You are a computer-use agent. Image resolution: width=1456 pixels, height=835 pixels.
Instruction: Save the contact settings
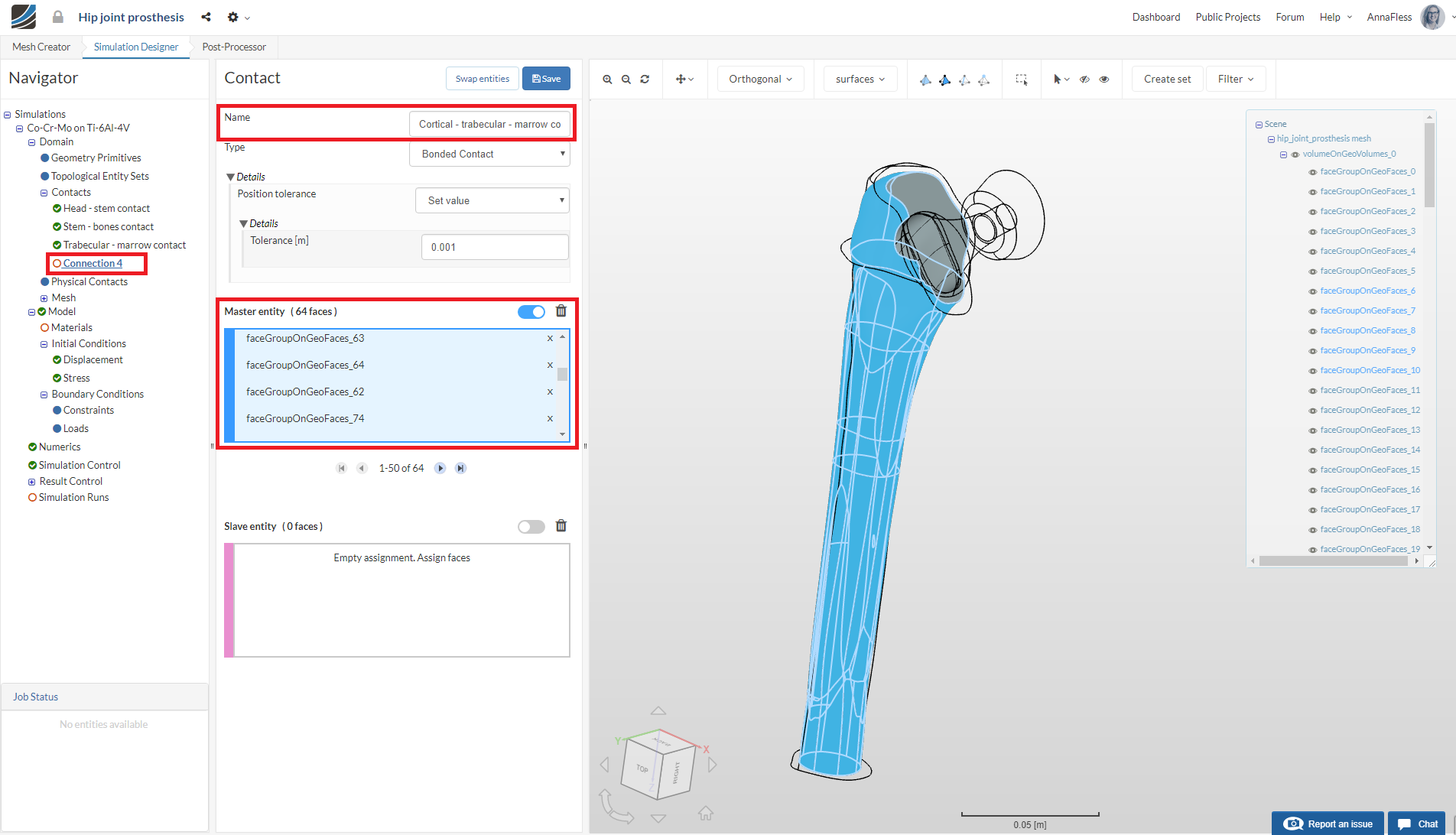pyautogui.click(x=546, y=79)
